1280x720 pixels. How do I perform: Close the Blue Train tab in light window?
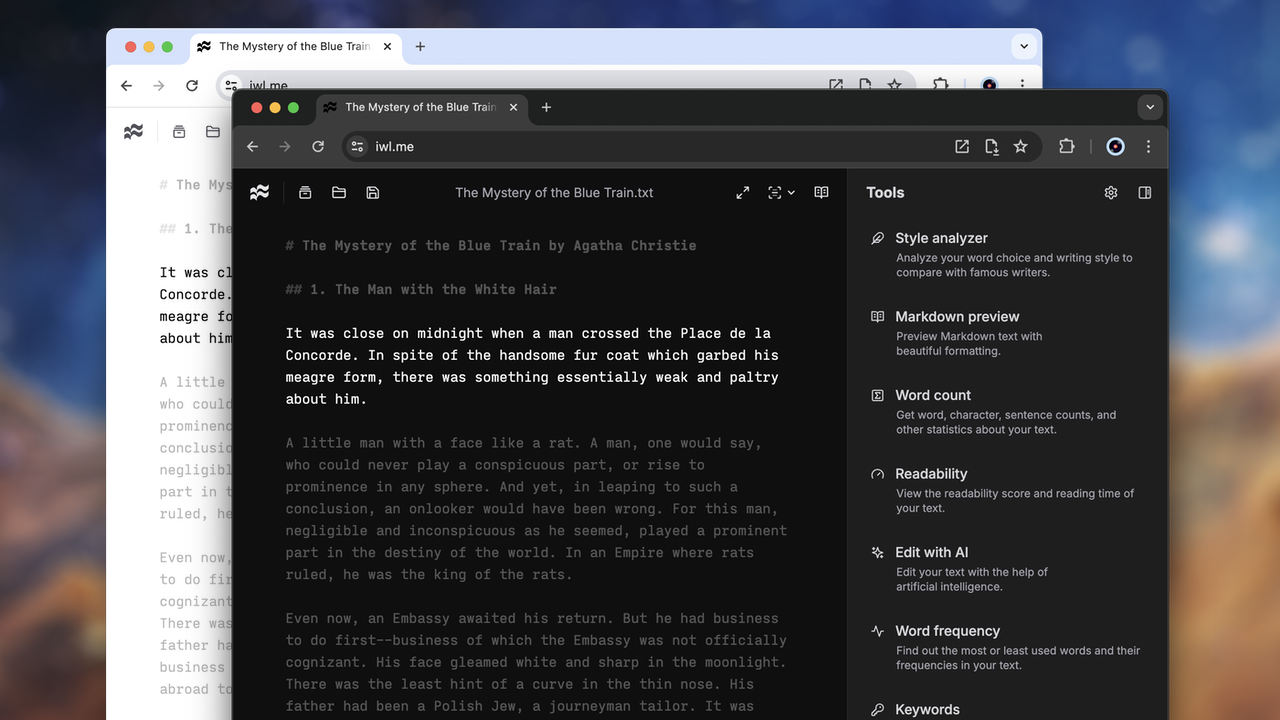[388, 46]
